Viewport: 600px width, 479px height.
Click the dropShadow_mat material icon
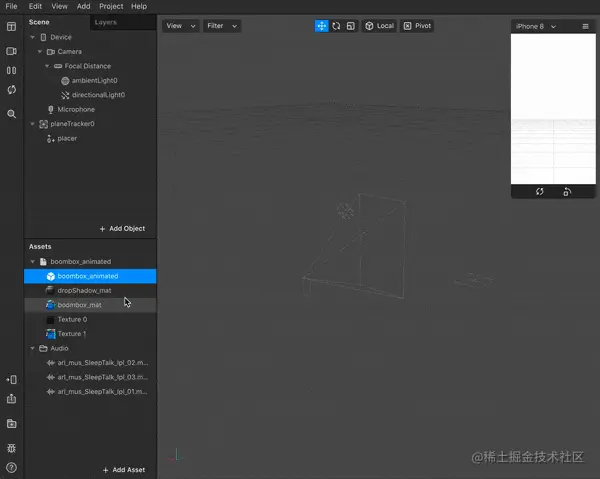click(50, 290)
